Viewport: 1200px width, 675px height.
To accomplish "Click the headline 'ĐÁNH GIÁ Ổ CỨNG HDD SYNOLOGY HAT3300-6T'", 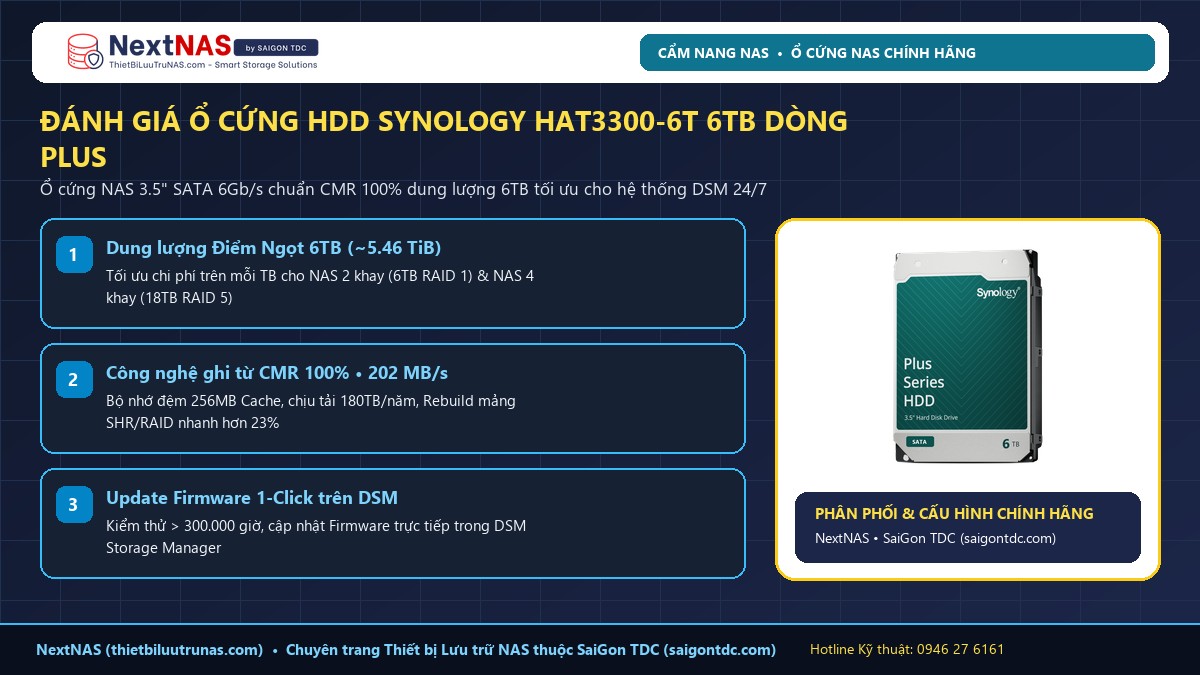I will pyautogui.click(x=443, y=139).
